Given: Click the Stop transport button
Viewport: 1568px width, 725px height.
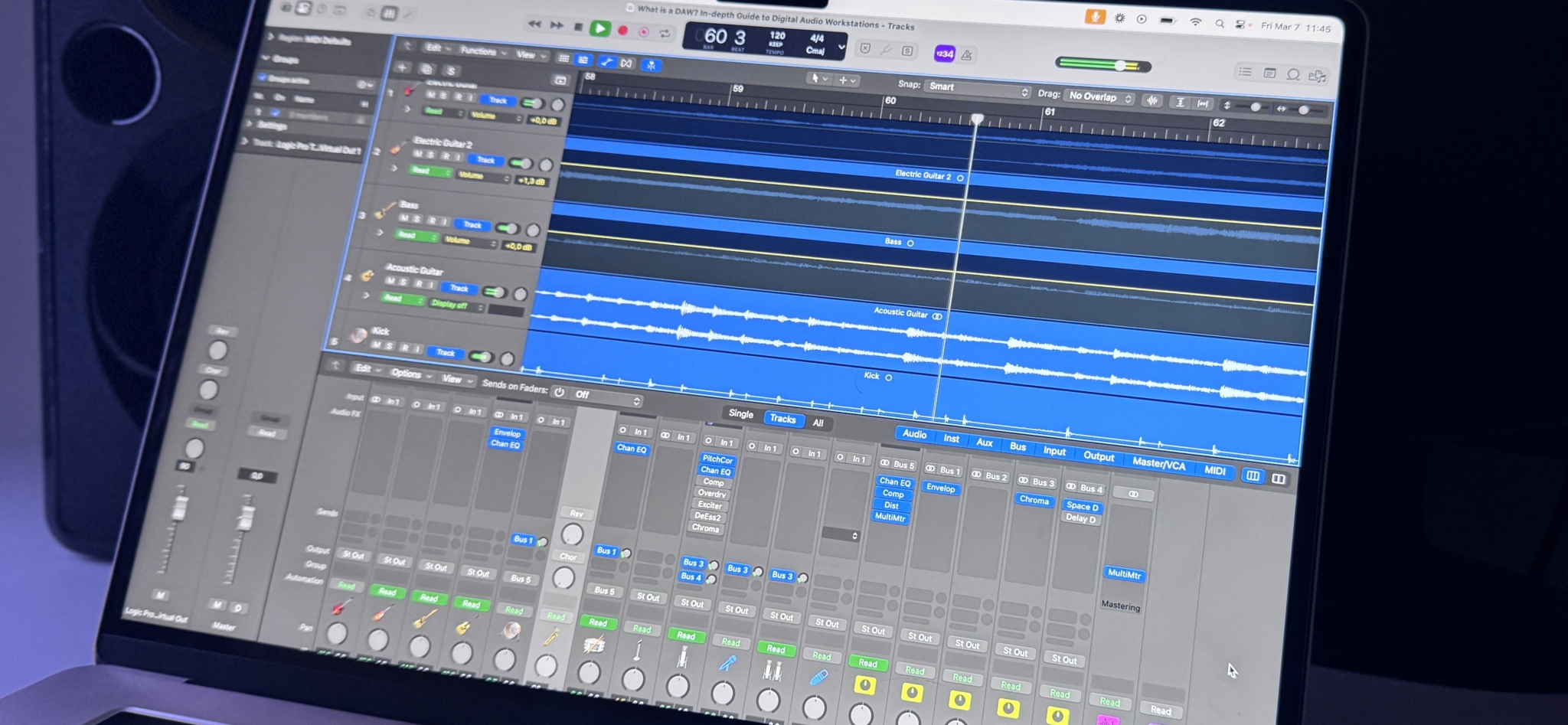Looking at the screenshot, I should 578,27.
